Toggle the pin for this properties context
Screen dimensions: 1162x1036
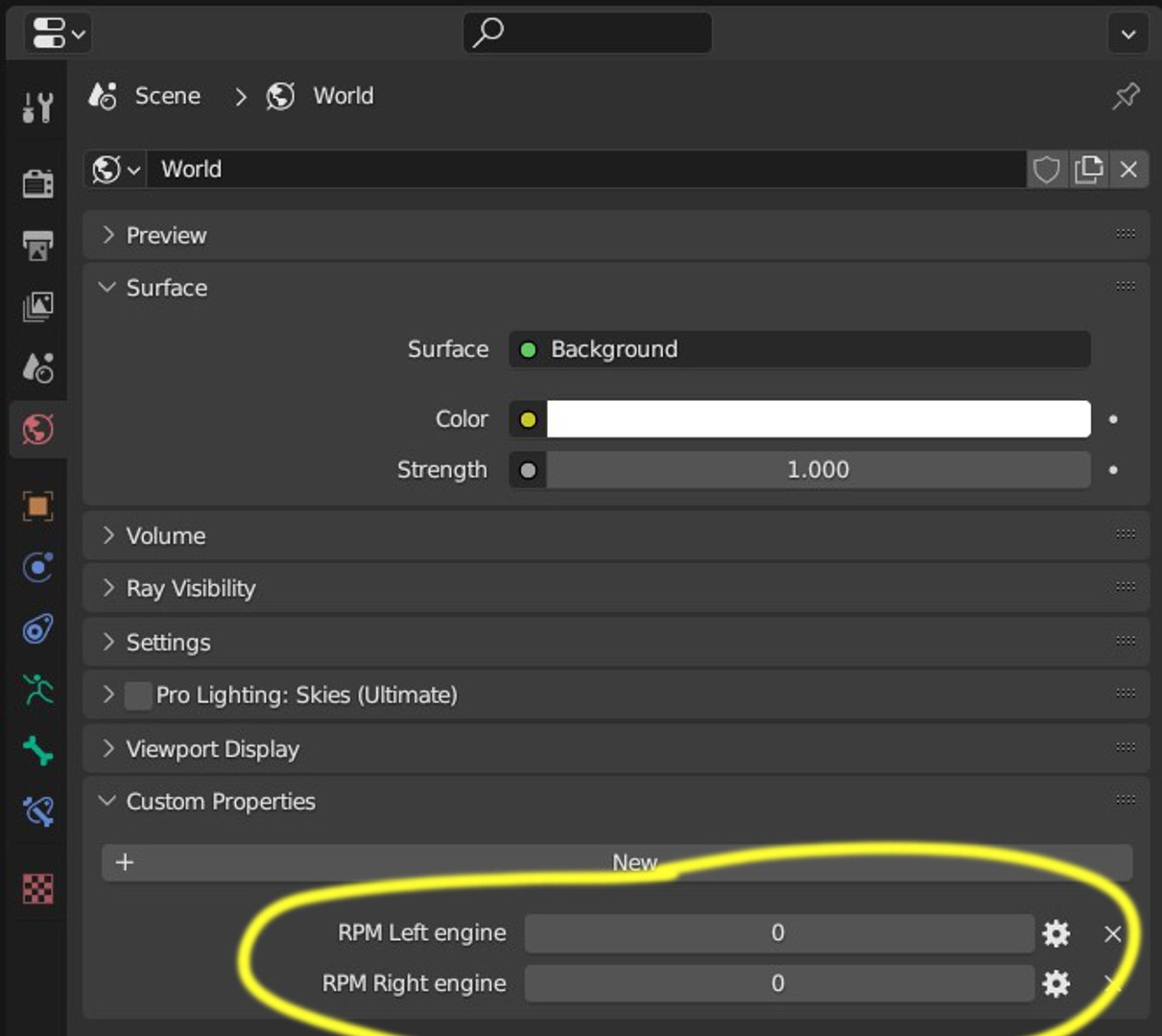coord(1126,96)
